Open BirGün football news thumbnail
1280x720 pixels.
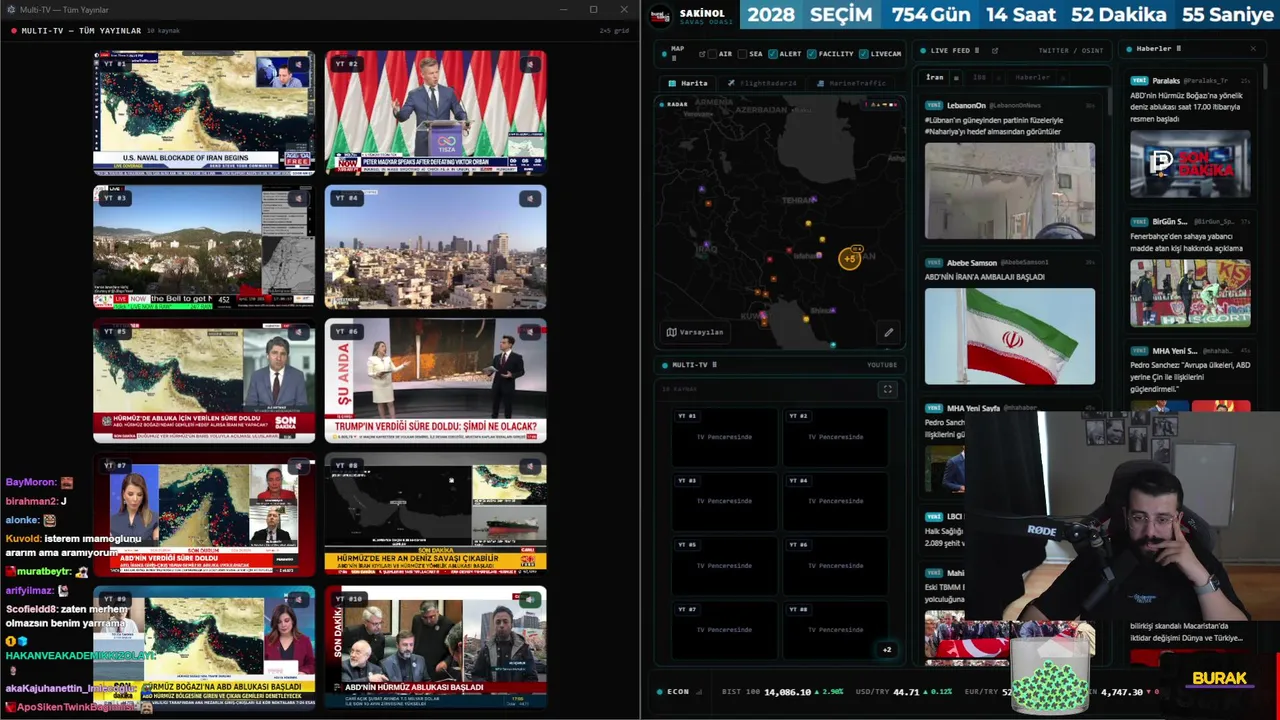[1190, 293]
